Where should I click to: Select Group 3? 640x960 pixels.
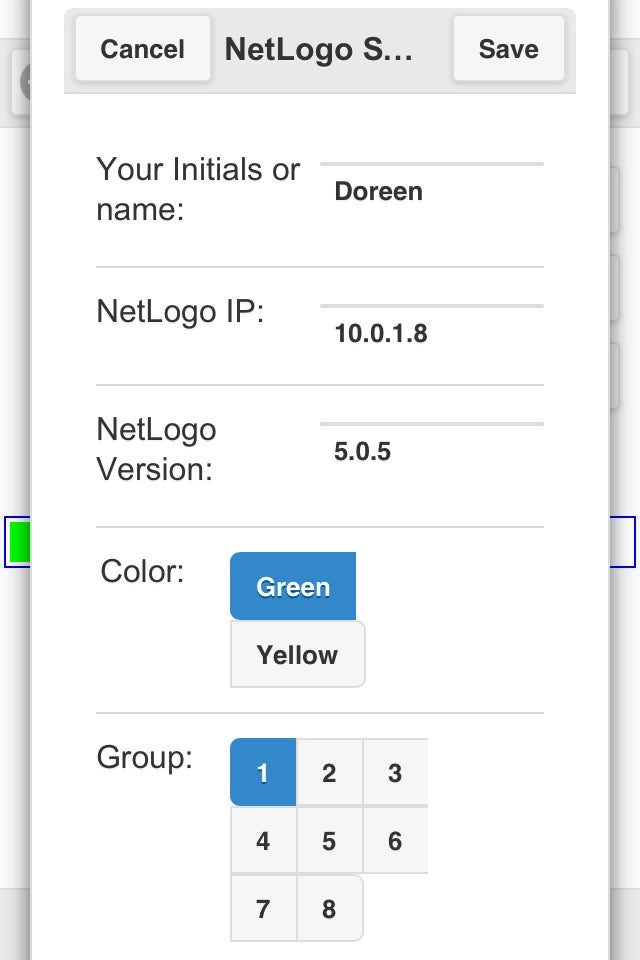[395, 772]
